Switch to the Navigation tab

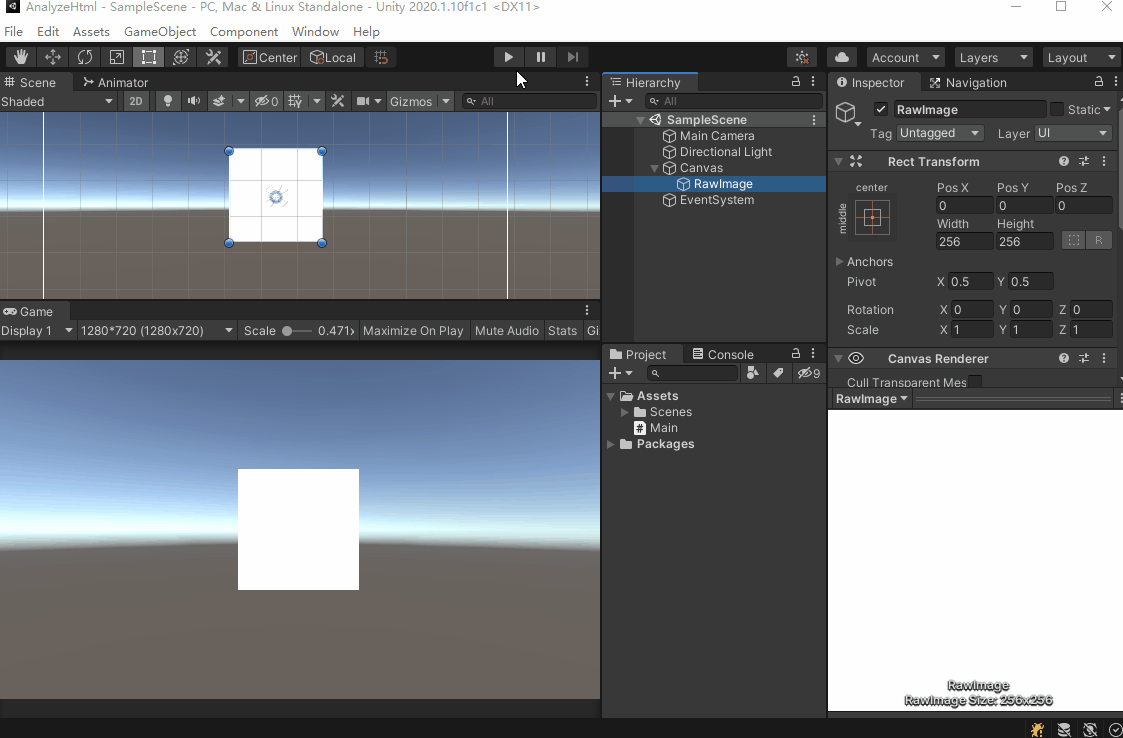pos(968,82)
